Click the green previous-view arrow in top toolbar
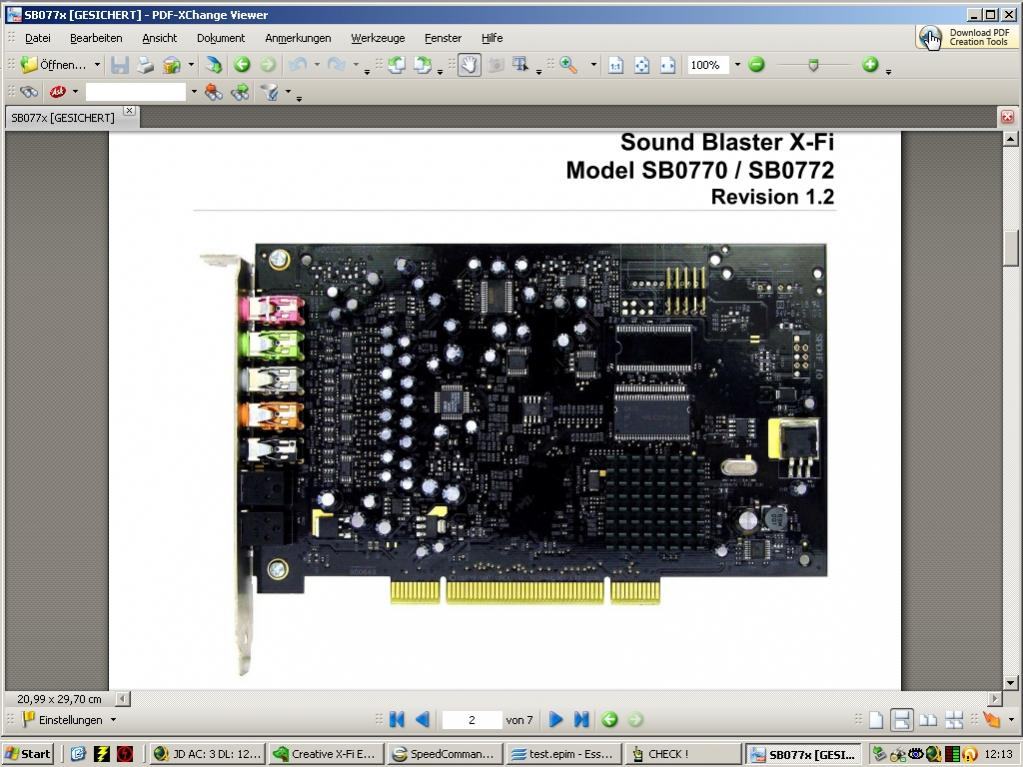The image size is (1023, 767). point(242,65)
